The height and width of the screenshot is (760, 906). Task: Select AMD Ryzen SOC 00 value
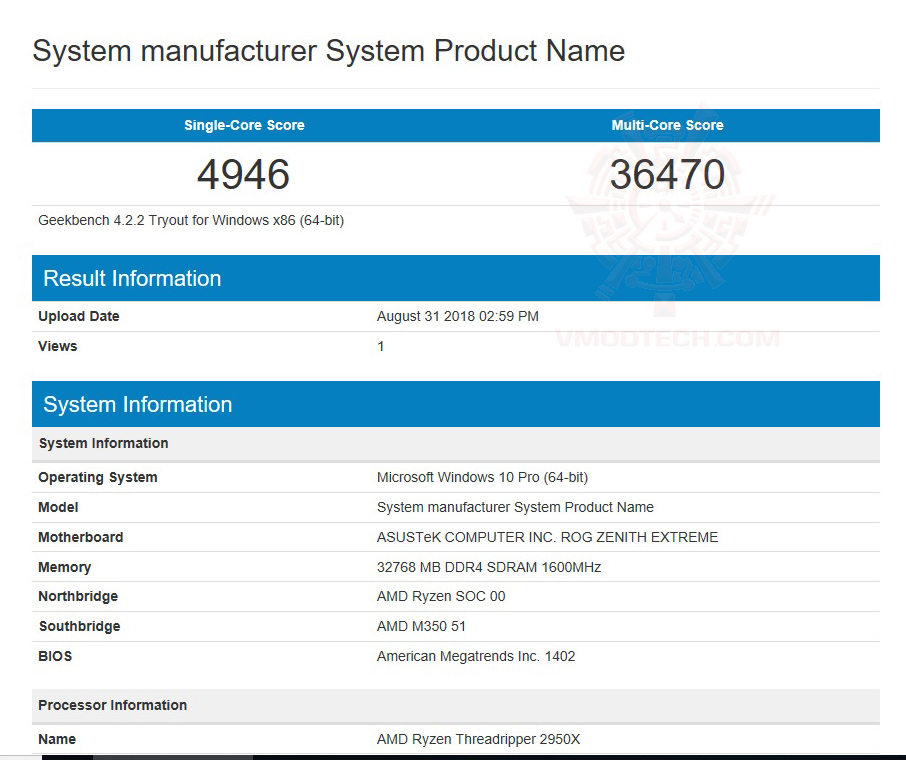(x=441, y=596)
